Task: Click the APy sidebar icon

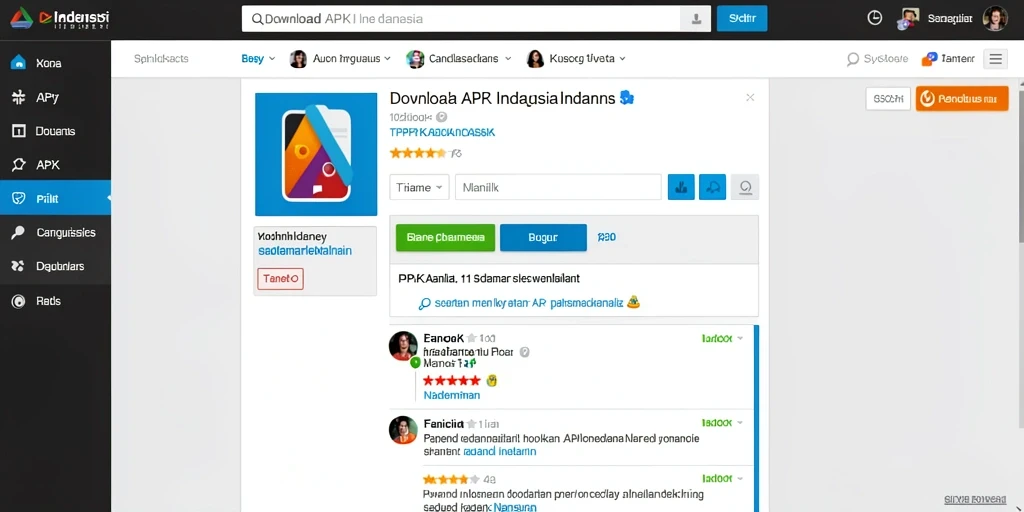Action: [18, 97]
